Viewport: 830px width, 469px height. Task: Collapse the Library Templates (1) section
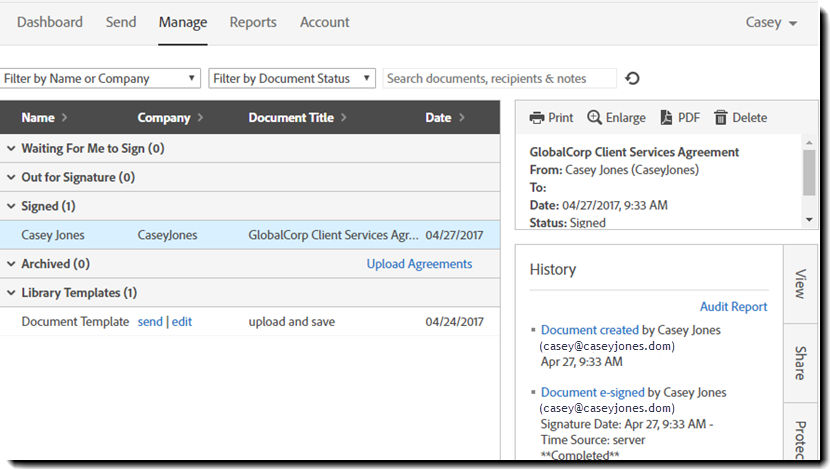coord(11,293)
